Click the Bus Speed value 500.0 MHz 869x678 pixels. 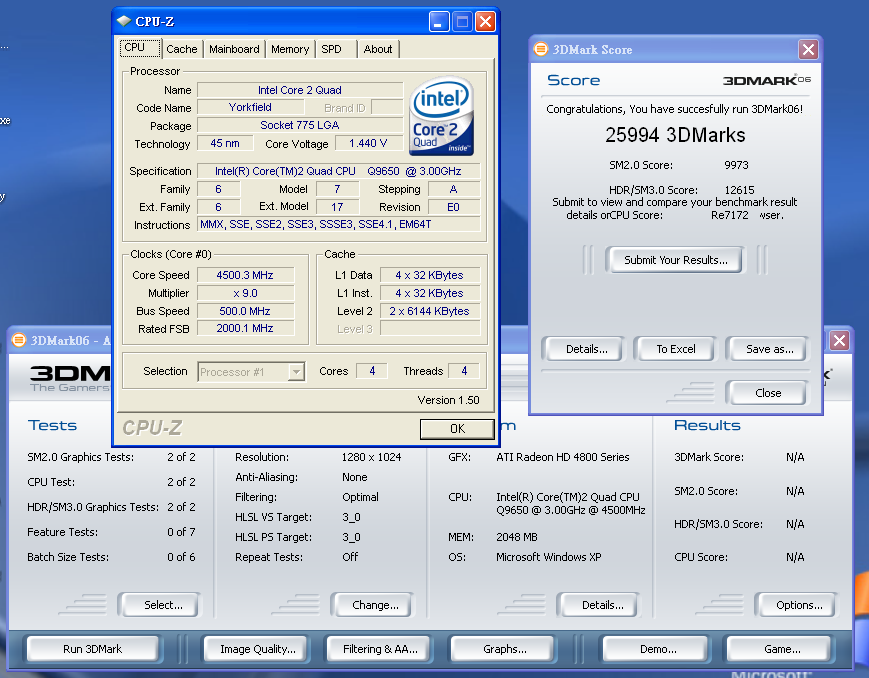245,311
